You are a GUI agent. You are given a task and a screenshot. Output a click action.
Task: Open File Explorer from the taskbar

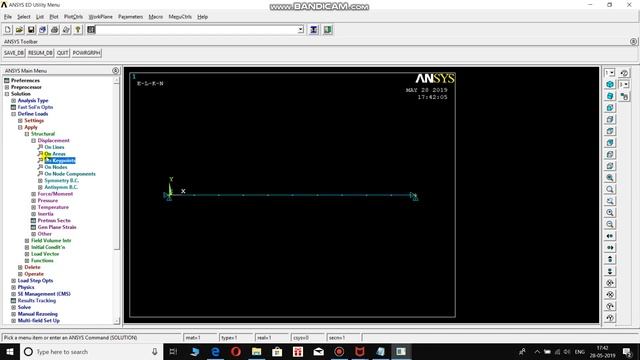[x=256, y=351]
